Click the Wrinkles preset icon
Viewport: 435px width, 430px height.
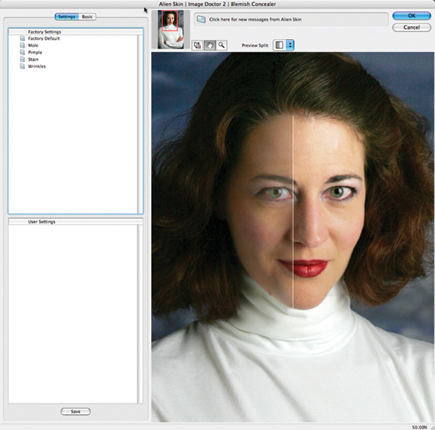(x=22, y=67)
